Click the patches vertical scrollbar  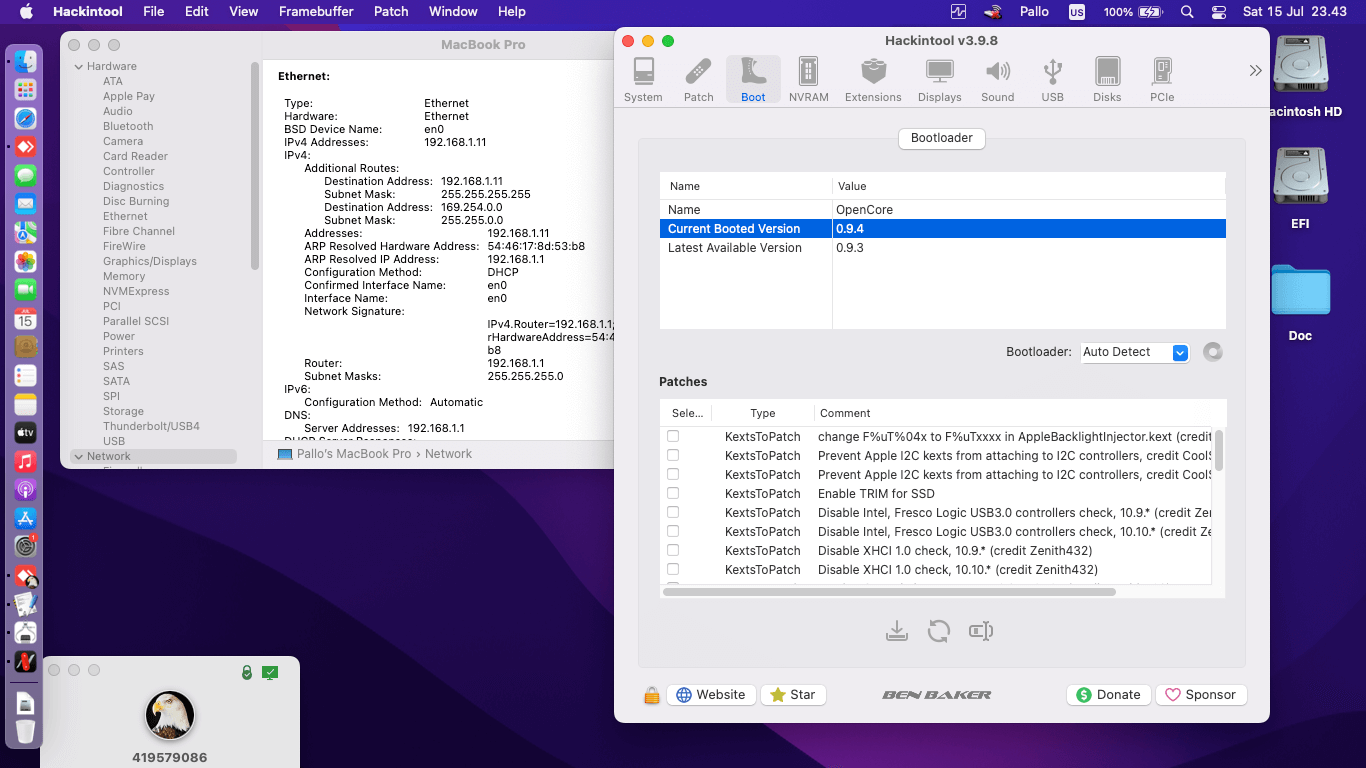1219,449
